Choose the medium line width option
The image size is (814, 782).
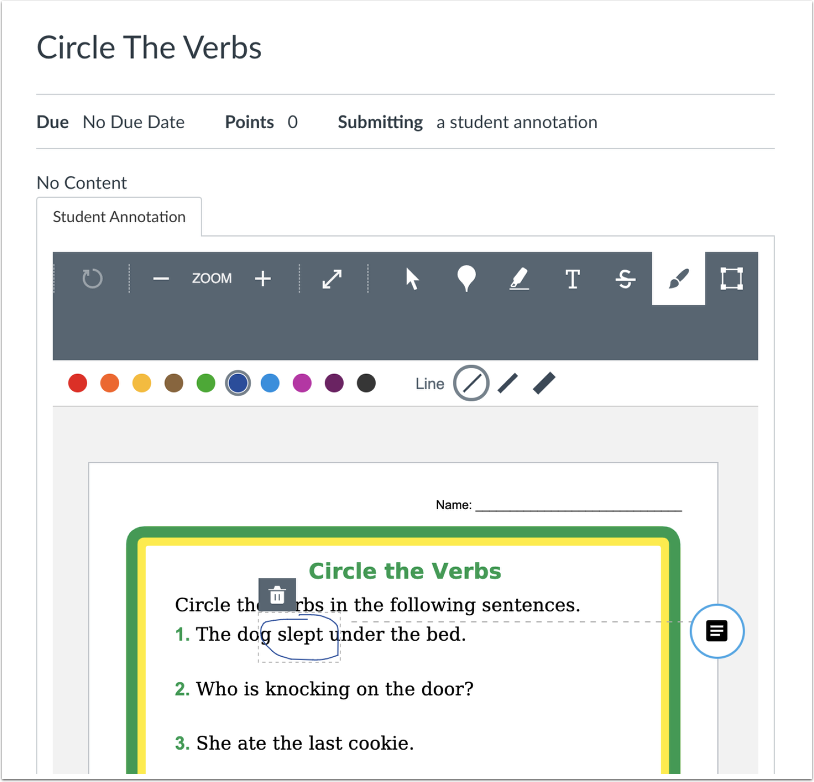508,383
